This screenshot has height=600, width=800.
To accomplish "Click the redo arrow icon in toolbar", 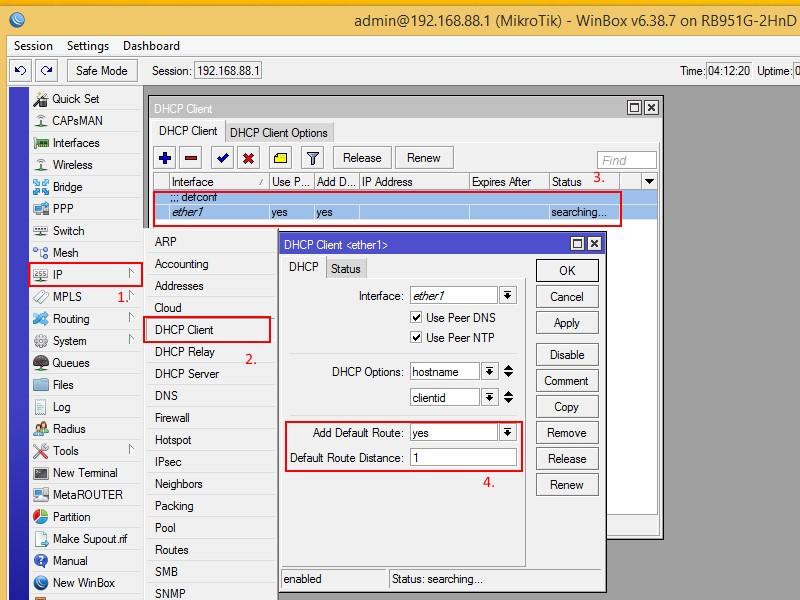I will pyautogui.click(x=47, y=70).
